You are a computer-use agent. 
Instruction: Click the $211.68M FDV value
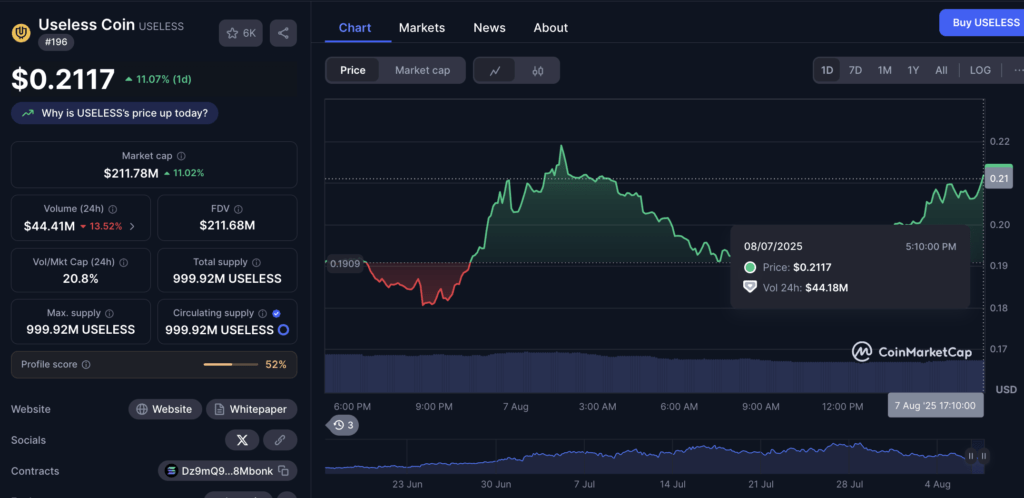pos(227,226)
